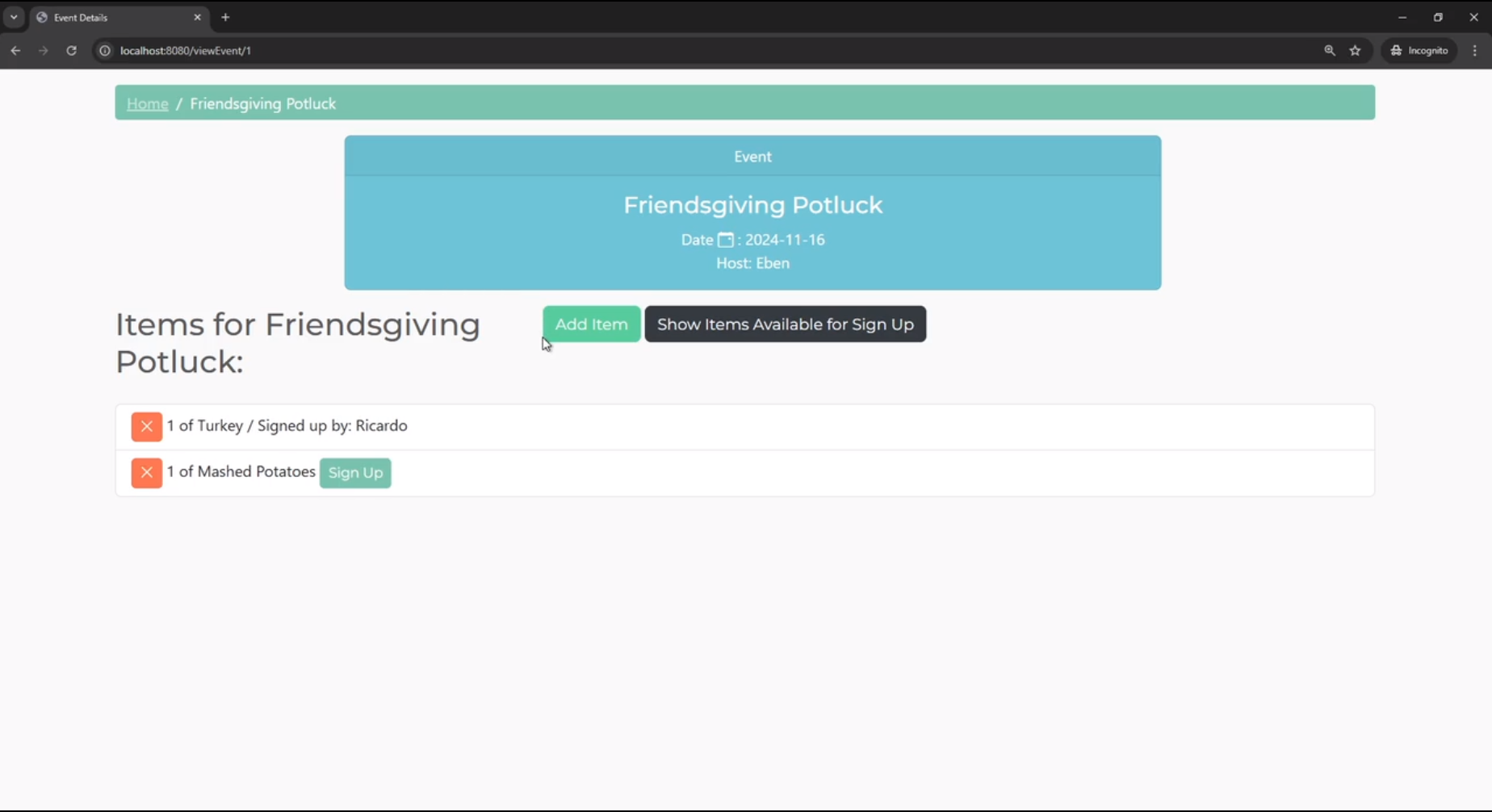Close the Event Details tab

pos(197,17)
